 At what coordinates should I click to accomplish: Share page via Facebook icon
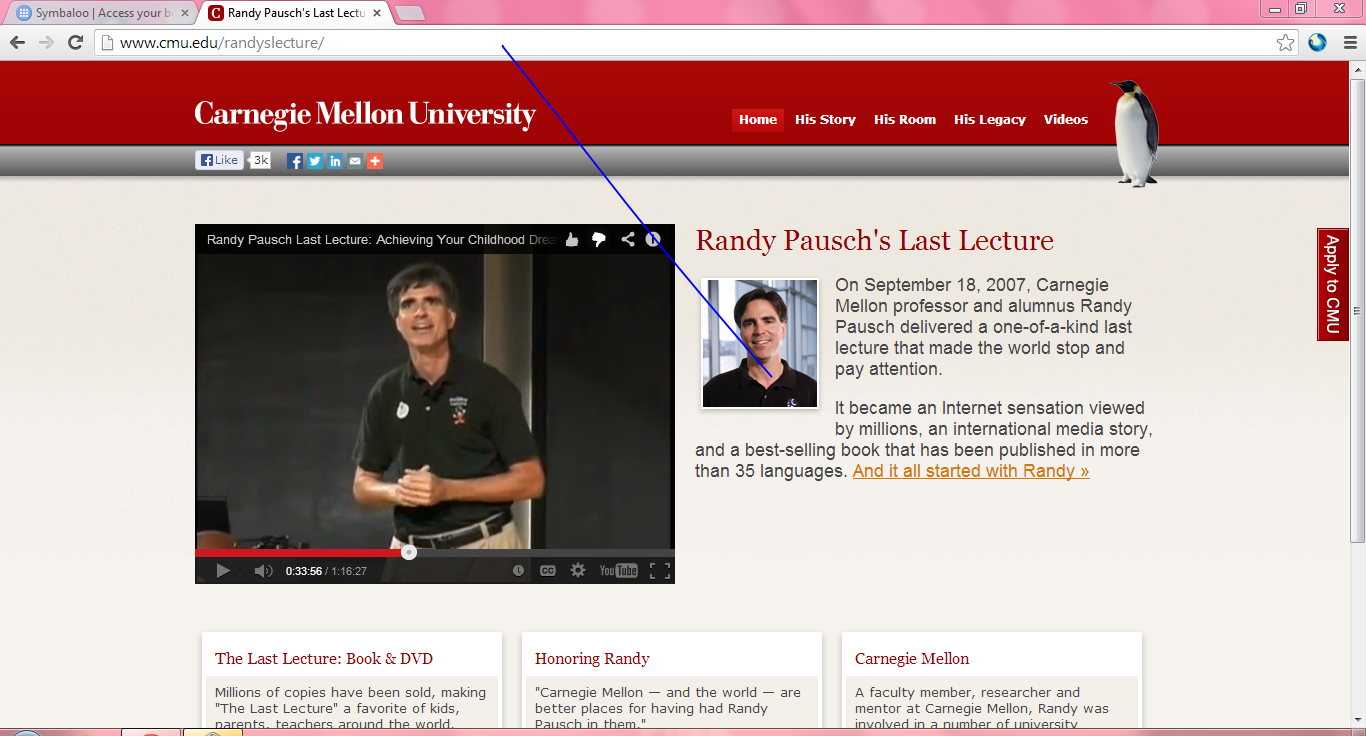point(295,161)
